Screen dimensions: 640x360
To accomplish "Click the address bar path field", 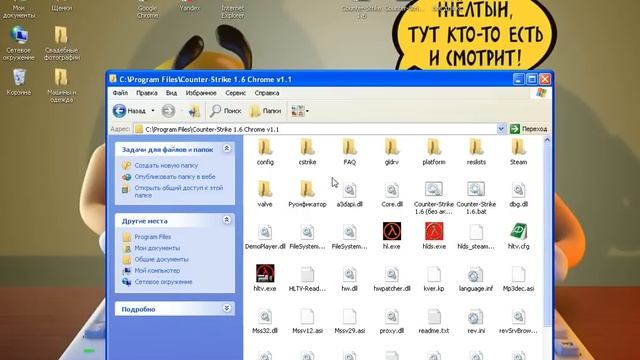I will (320, 129).
